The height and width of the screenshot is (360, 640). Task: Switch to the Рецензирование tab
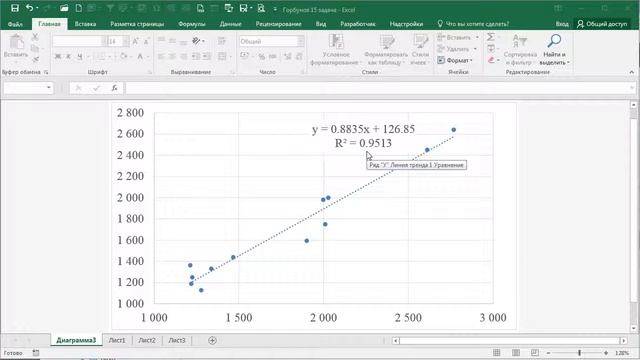click(x=278, y=24)
